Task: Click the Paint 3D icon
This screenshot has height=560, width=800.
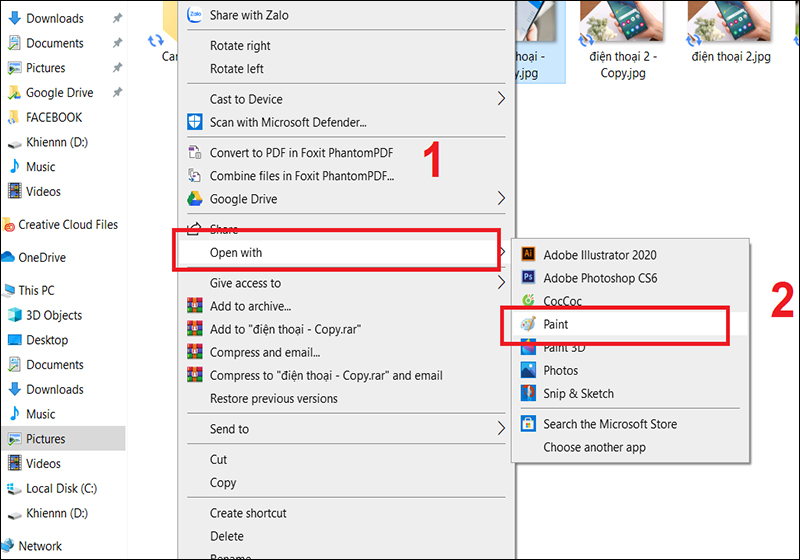Action: coord(528,348)
